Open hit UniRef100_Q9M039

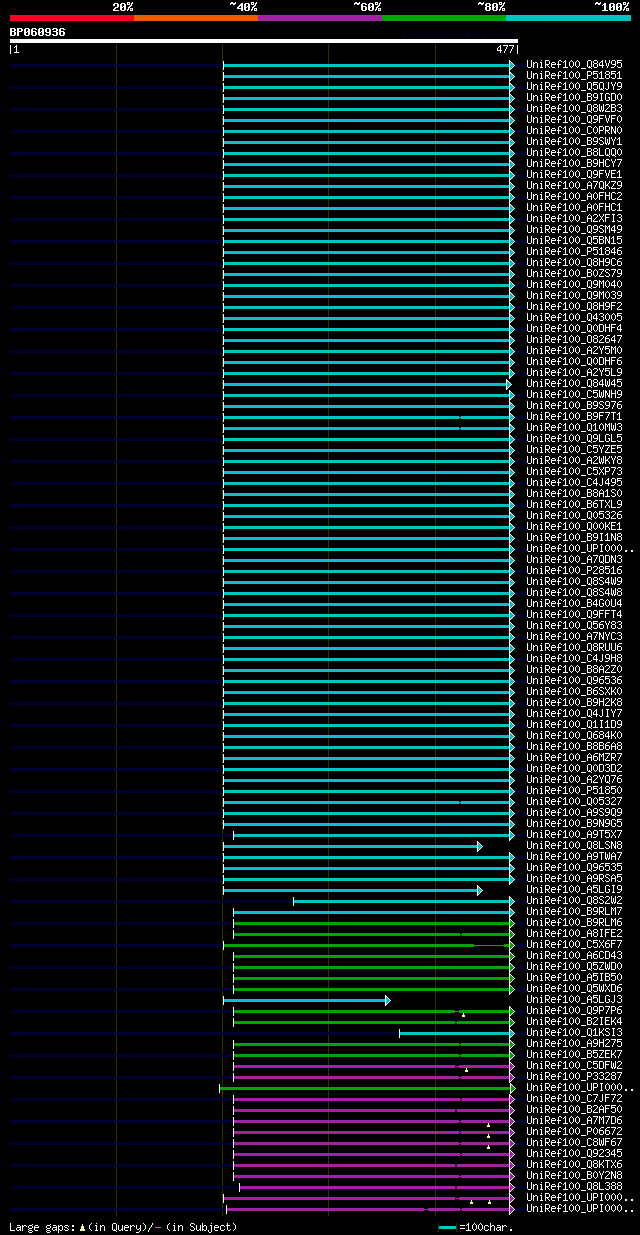[574, 295]
